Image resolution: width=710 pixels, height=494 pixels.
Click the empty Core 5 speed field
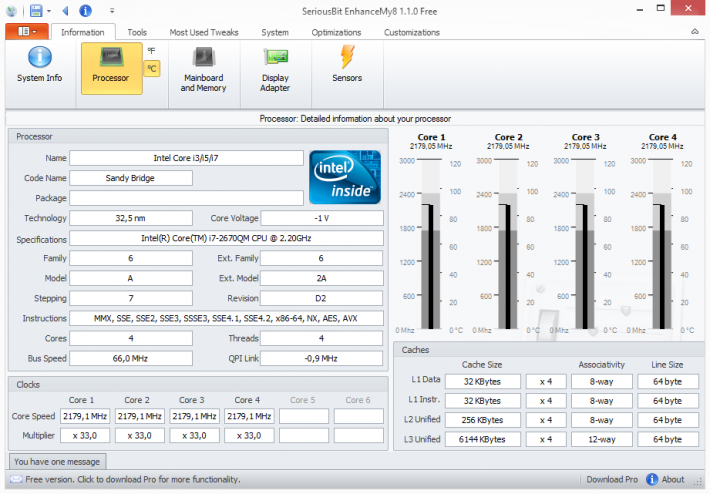pos(303,416)
